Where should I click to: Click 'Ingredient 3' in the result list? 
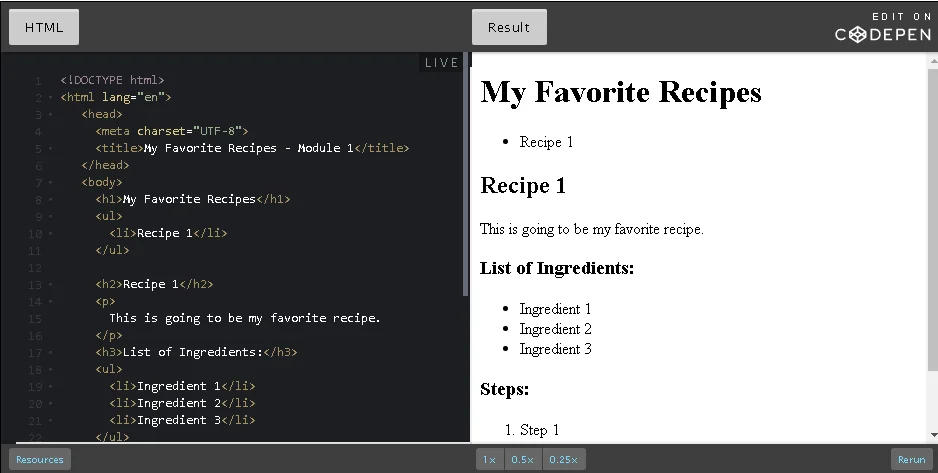(556, 349)
